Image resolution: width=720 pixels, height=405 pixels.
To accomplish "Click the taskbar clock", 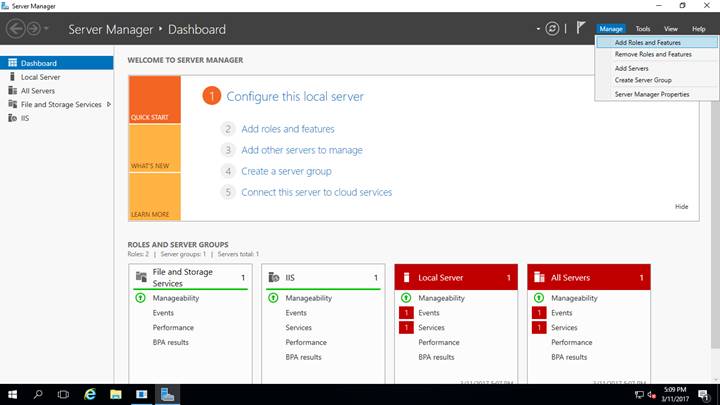I will pyautogui.click(x=675, y=394).
